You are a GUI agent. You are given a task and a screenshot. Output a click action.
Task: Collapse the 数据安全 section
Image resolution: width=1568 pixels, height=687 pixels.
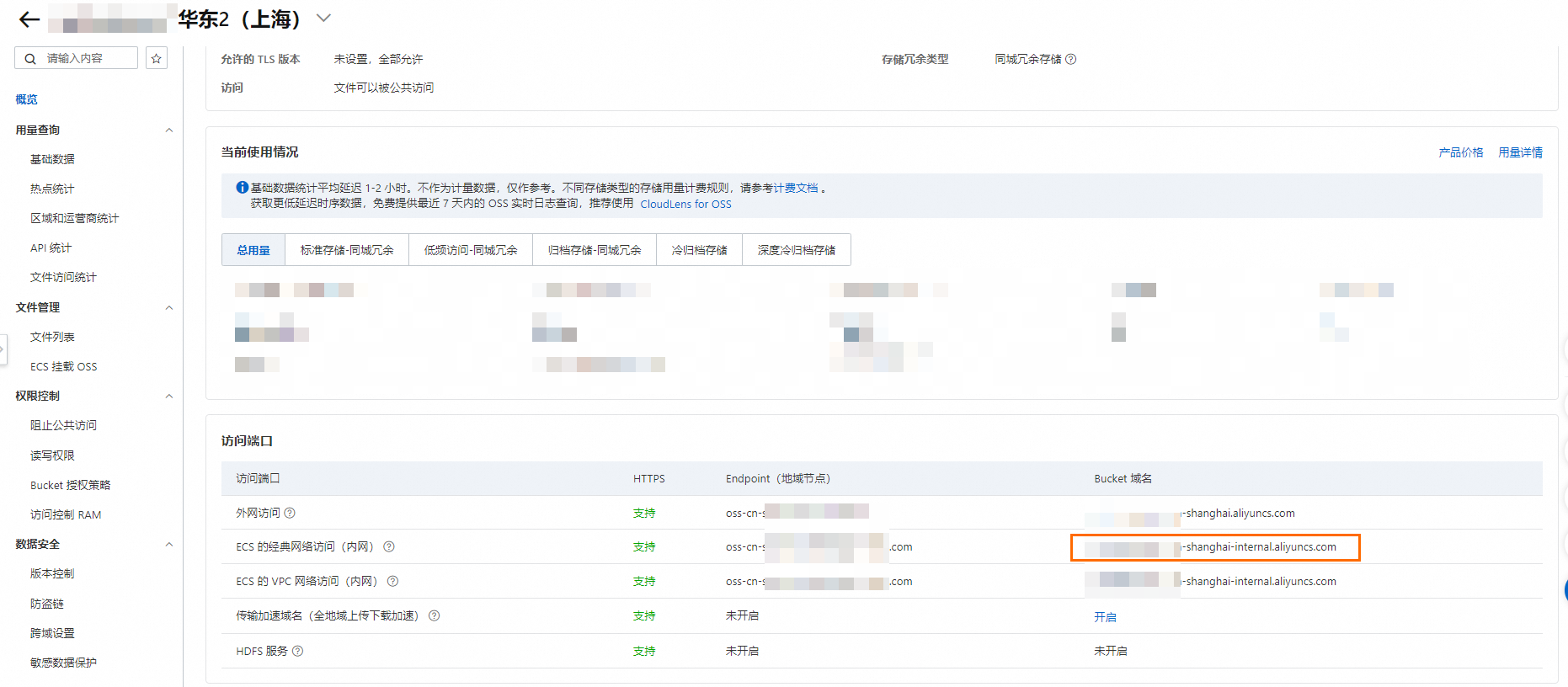coord(169,544)
